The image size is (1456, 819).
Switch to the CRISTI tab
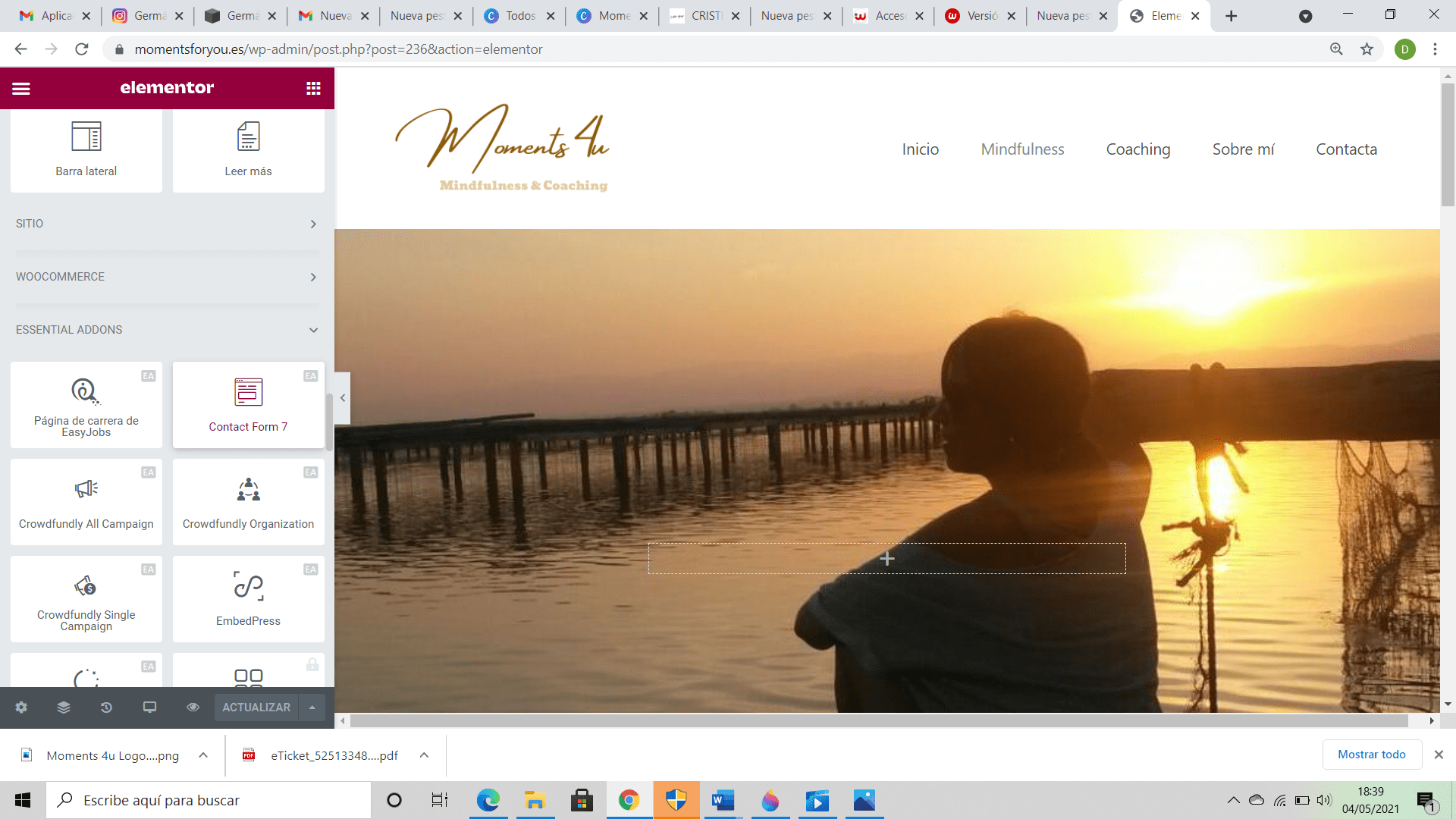coord(704,16)
